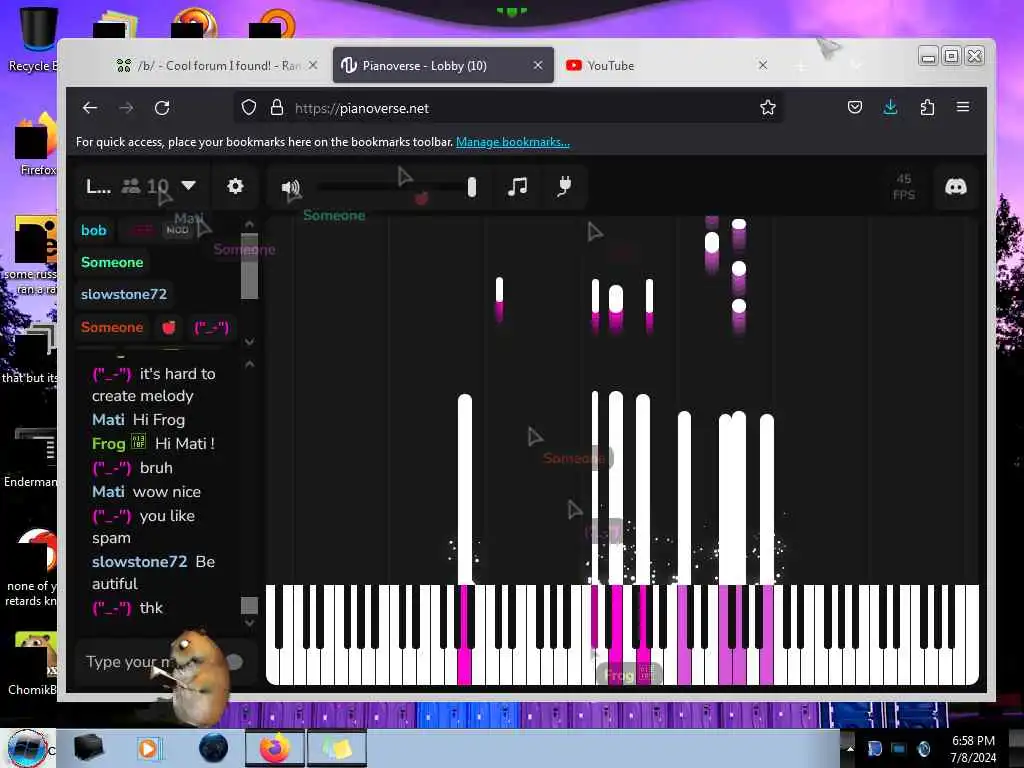Select slowstone72 in player list
1024x768 pixels.
(x=123, y=294)
